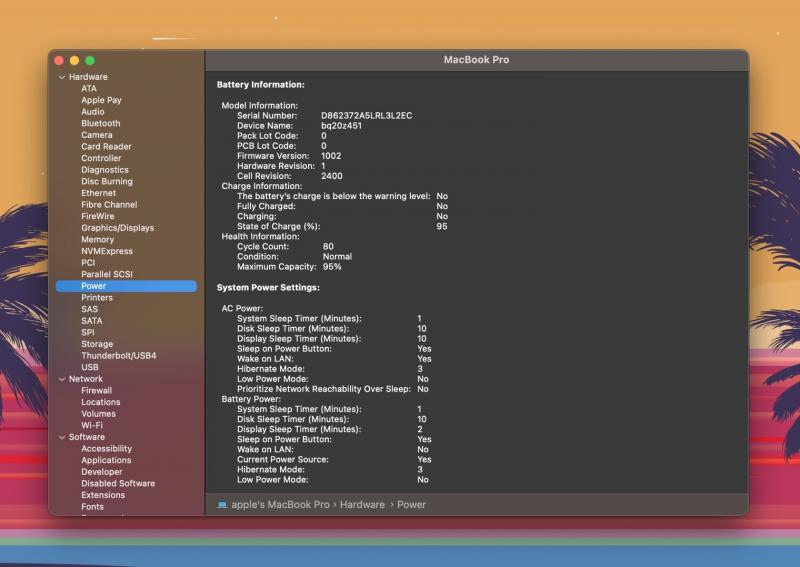
Task: Select Thunderbolt/USB4 entry
Action: (118, 356)
